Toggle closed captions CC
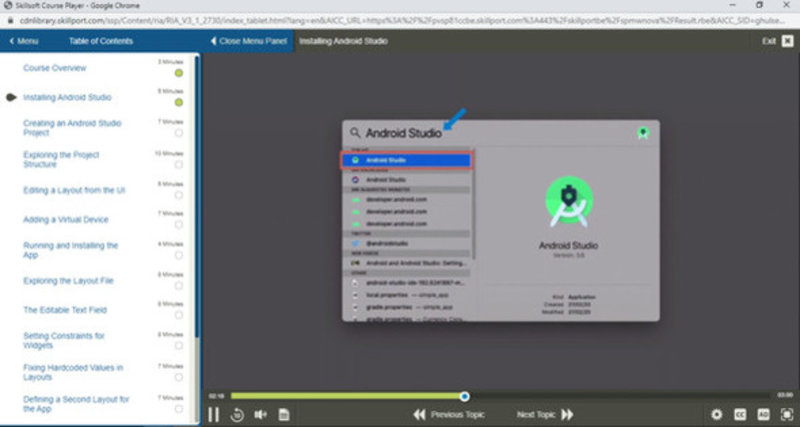 [740, 414]
